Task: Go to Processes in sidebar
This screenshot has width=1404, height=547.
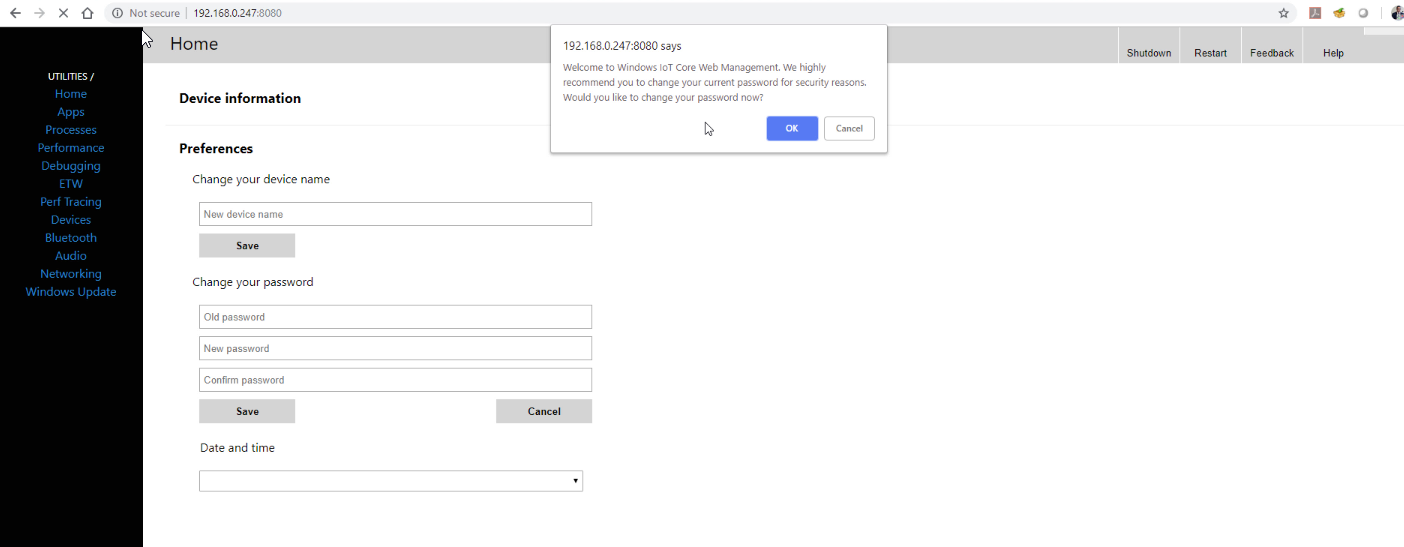Action: click(x=71, y=130)
